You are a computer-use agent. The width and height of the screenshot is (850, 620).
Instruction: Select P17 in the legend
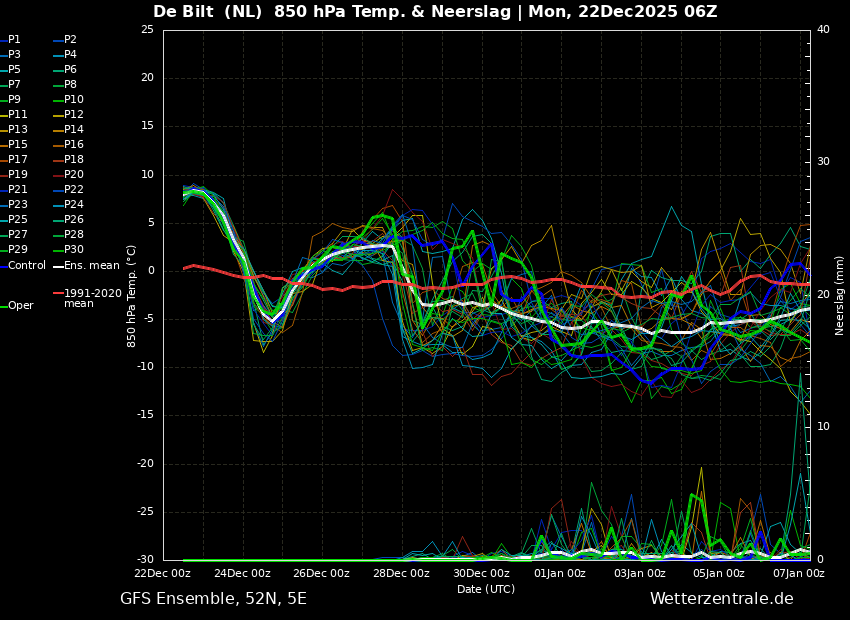click(14, 159)
